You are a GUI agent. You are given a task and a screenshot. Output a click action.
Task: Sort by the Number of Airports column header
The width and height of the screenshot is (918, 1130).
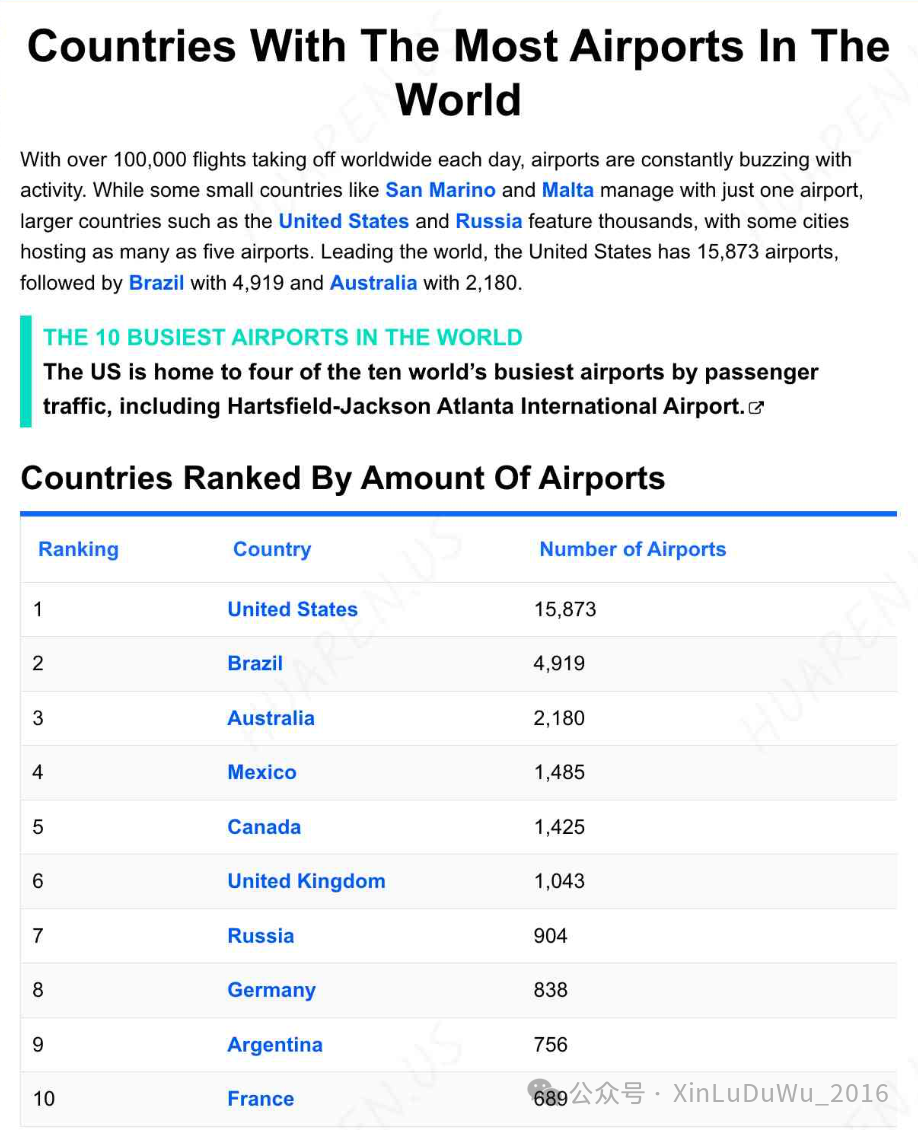click(x=633, y=549)
